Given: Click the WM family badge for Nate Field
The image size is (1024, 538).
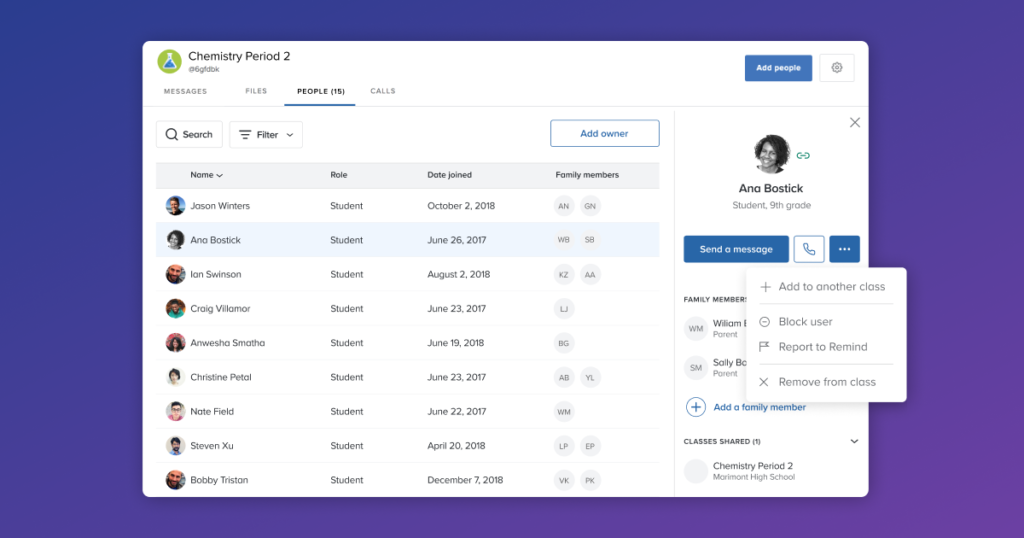Looking at the screenshot, I should pos(564,412).
